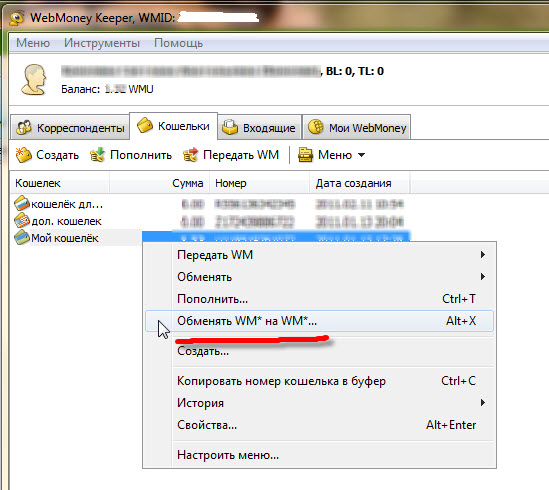Switch to the Кошельки tab

[x=174, y=126]
